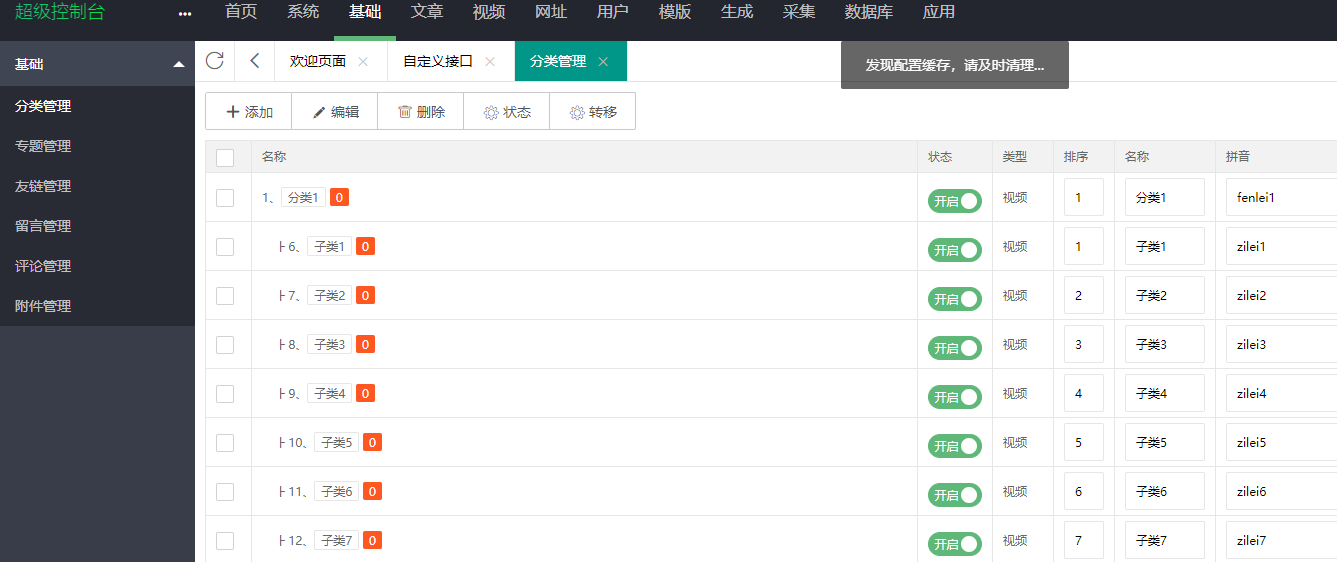The image size is (1337, 562).
Task: Collapse the 基础 sidebar section
Action: 97,64
